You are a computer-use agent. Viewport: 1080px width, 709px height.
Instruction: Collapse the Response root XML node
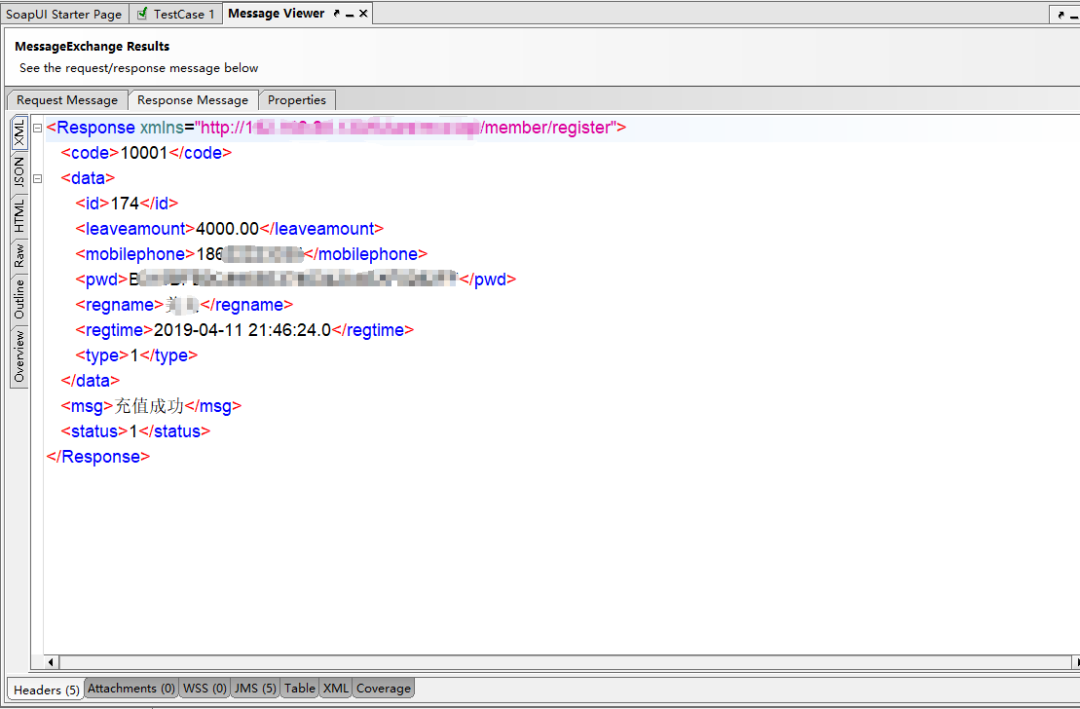tap(38, 128)
